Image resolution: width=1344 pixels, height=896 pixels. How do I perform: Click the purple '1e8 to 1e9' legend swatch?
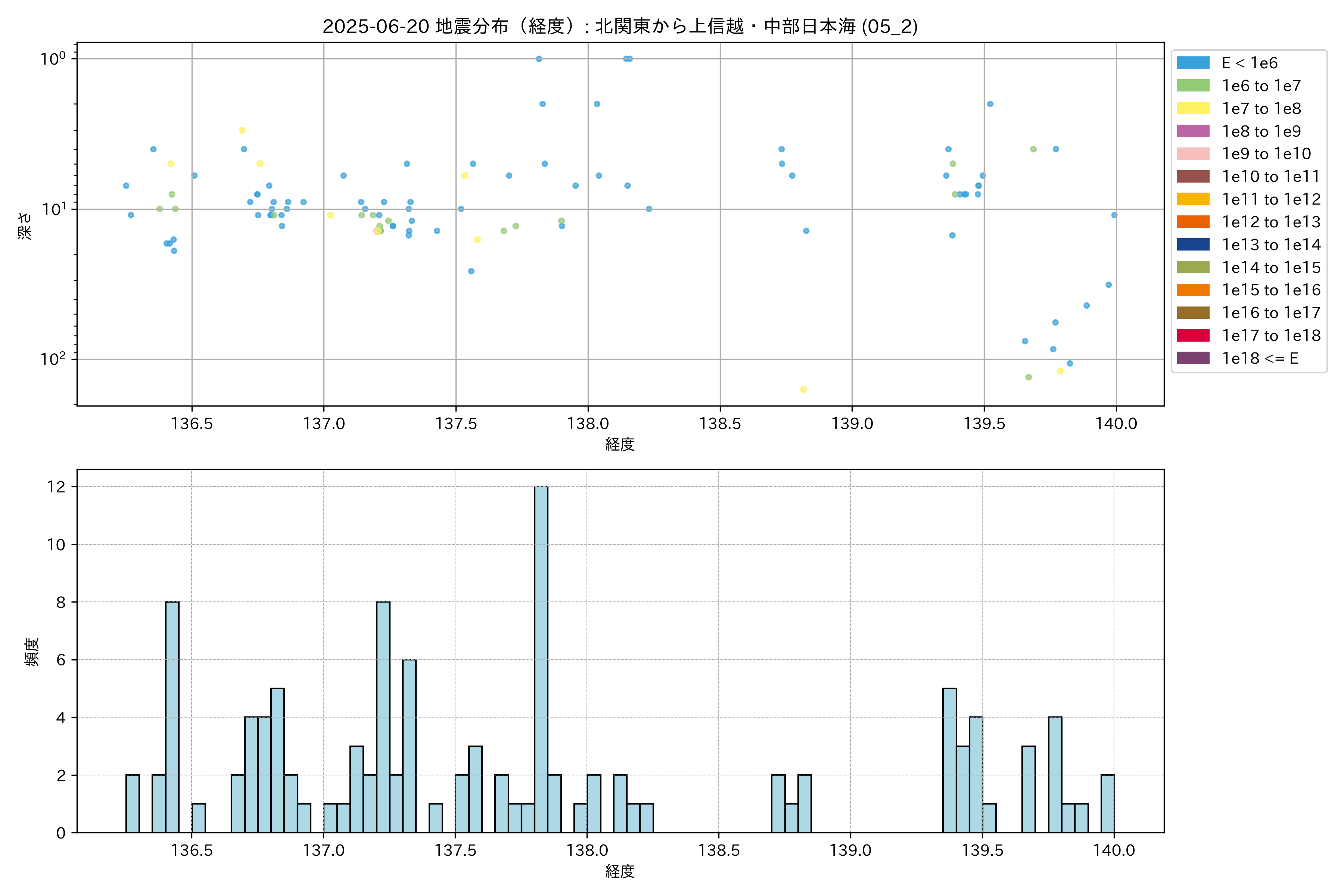tap(1193, 131)
